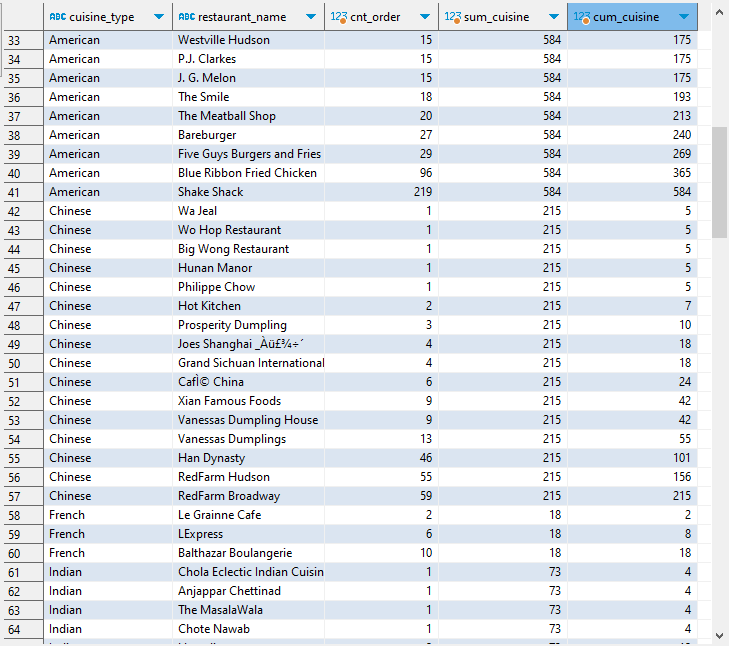Open the cnt_order column filter dropdown
Viewport: 729px width, 646px height.
(424, 17)
